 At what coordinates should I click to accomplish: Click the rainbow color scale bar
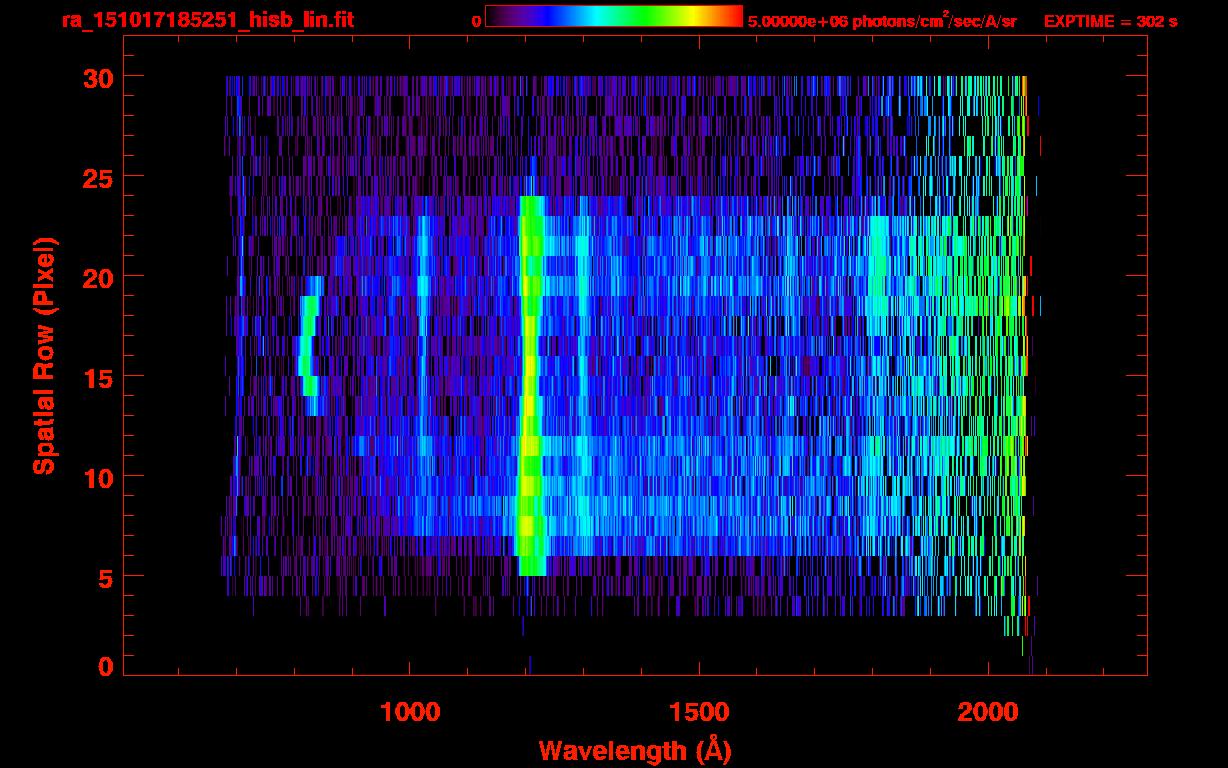pos(614,17)
